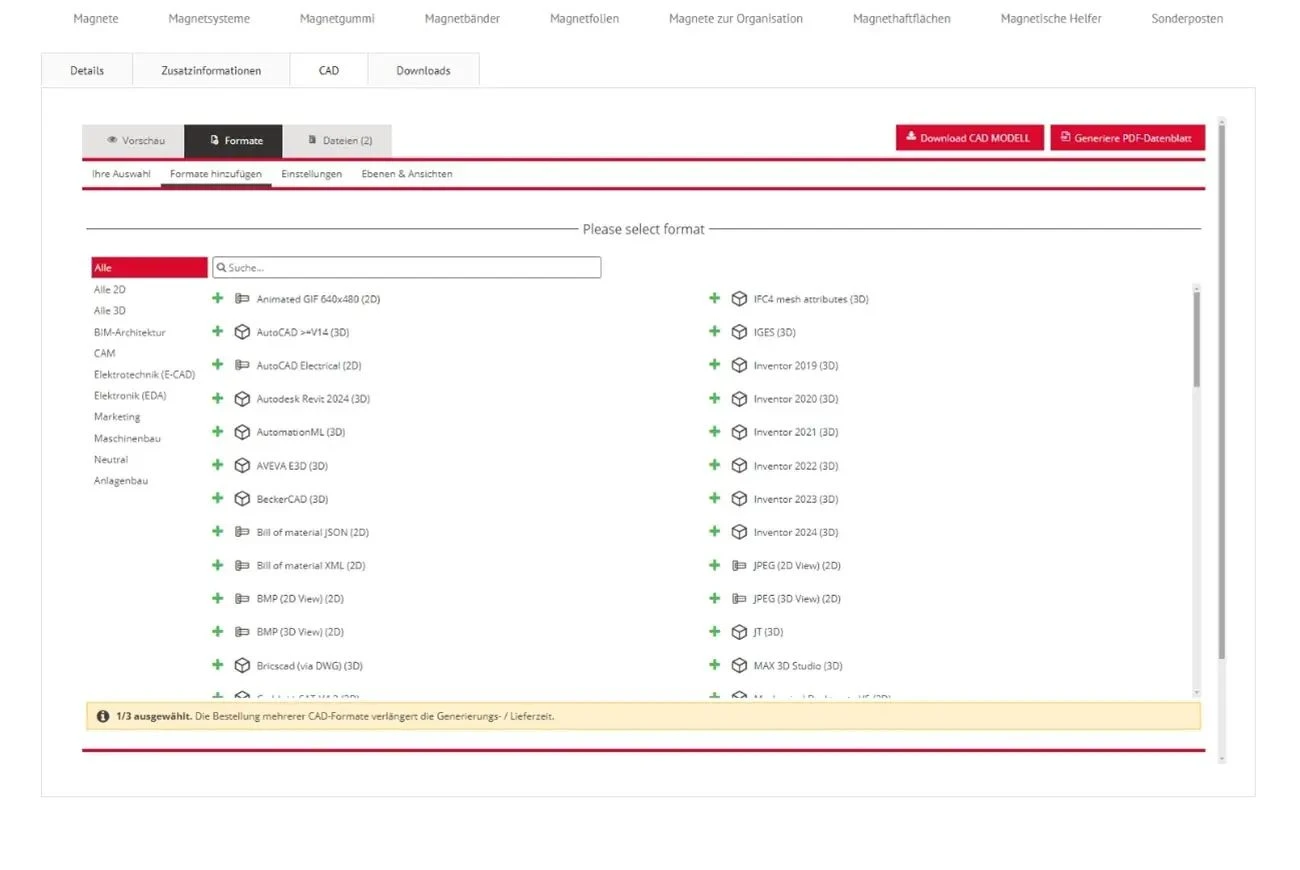The image size is (1300, 870).
Task: Add BMP (3D View) with plus icon
Action: click(x=217, y=632)
